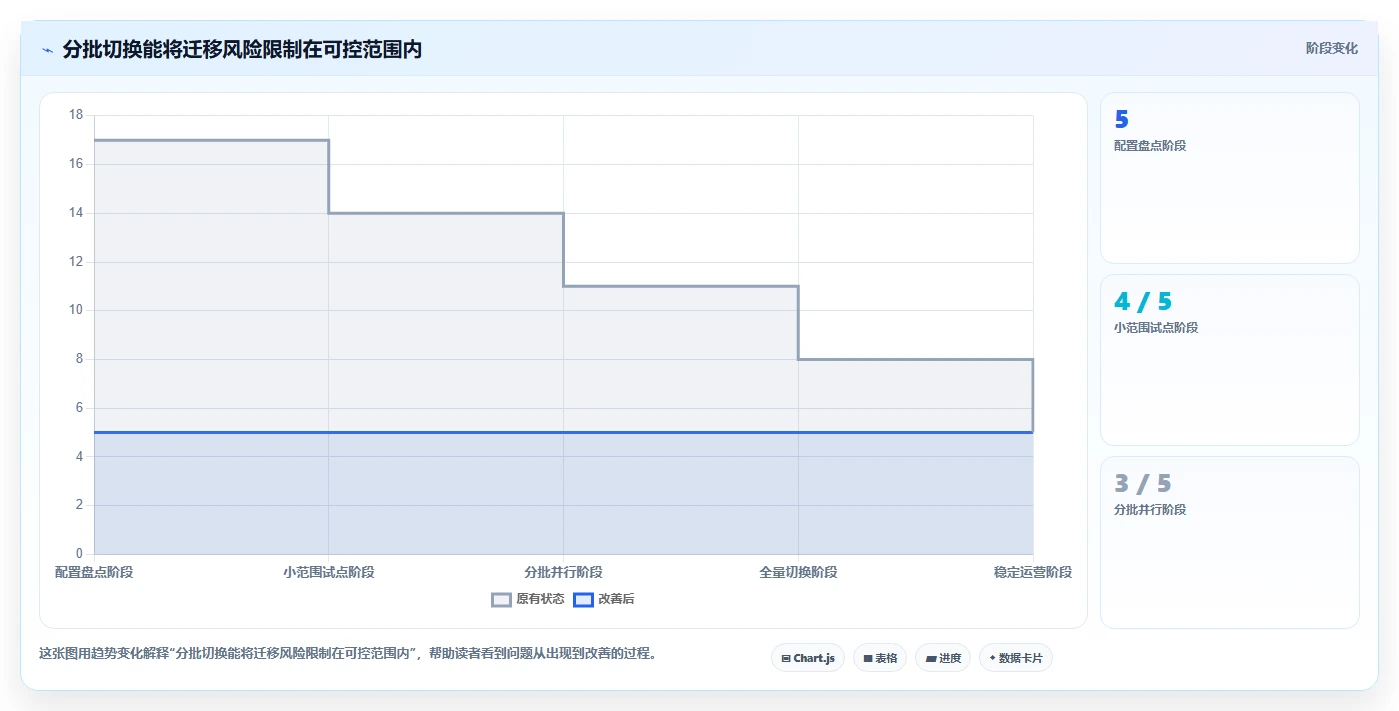
Task: Click the 表格 tag chip
Action: 880,658
